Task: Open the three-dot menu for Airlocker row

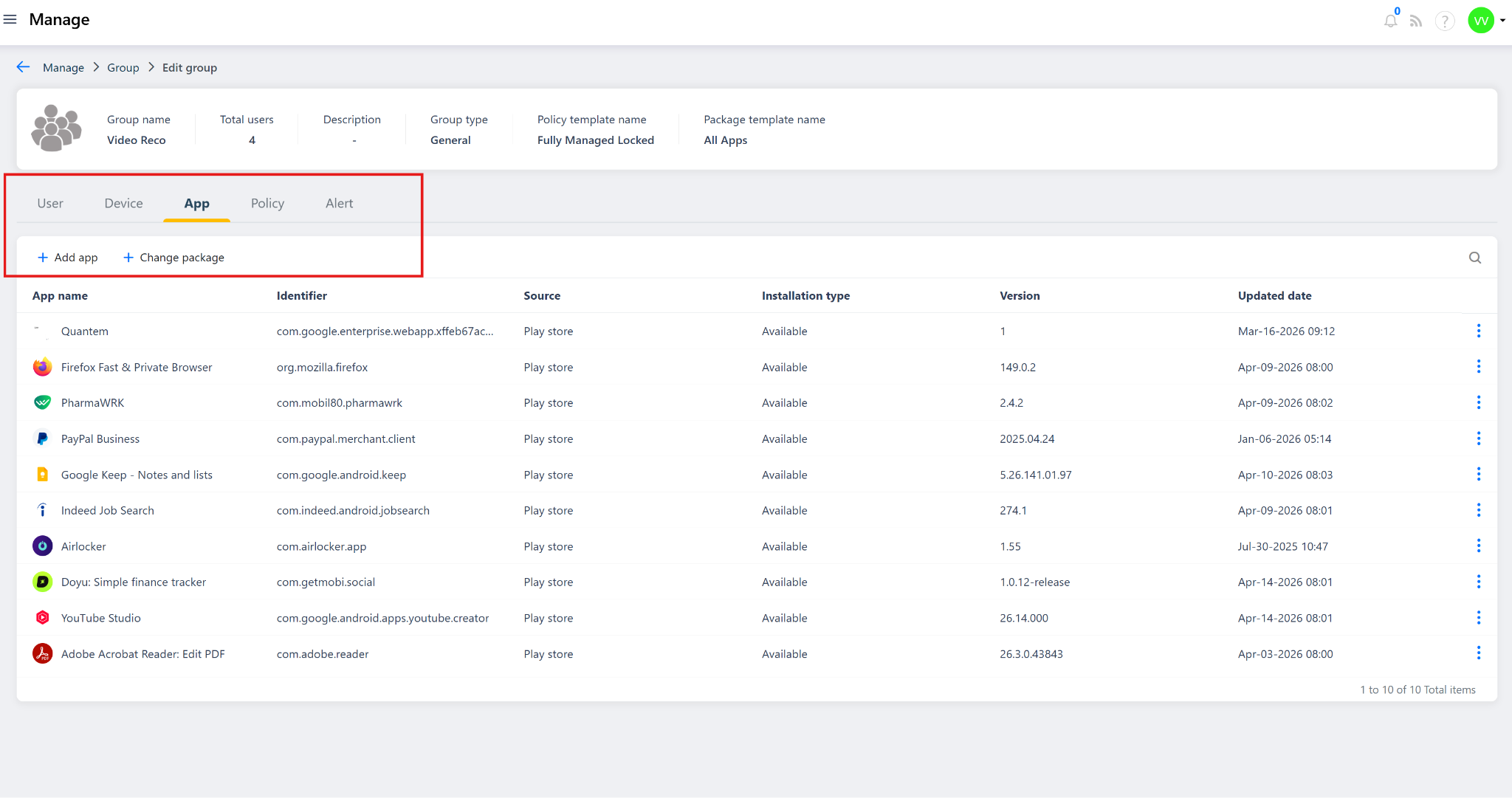Action: pyautogui.click(x=1478, y=546)
